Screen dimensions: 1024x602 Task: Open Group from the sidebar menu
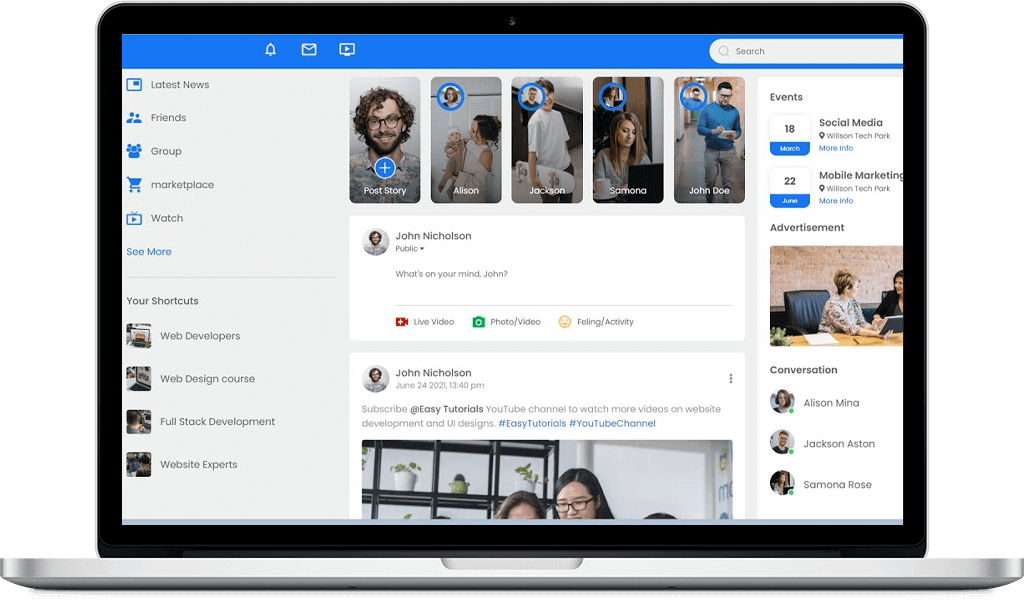[x=166, y=152]
